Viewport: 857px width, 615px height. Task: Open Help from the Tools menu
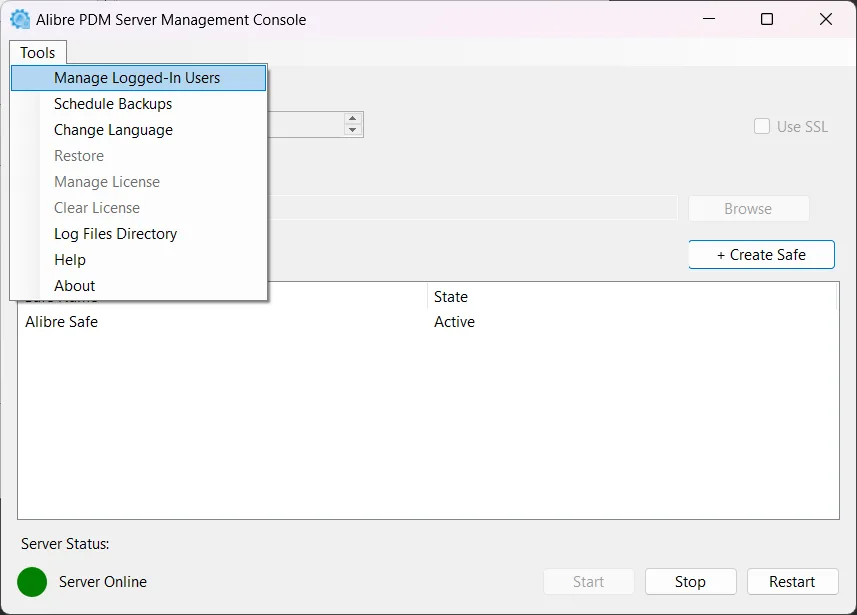[138, 260]
